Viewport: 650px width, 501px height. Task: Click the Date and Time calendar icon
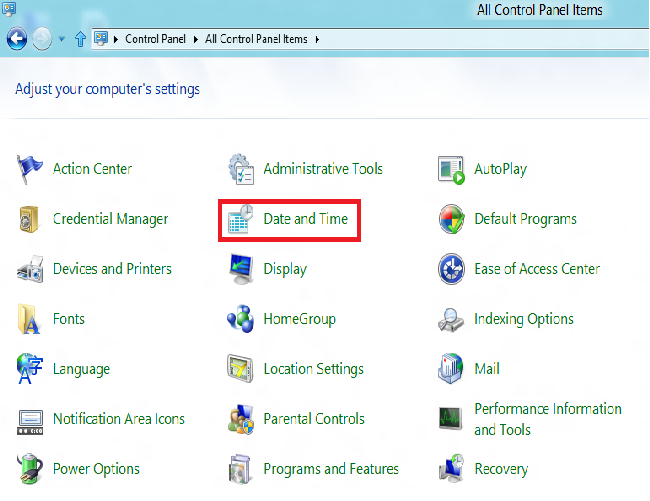(x=241, y=219)
